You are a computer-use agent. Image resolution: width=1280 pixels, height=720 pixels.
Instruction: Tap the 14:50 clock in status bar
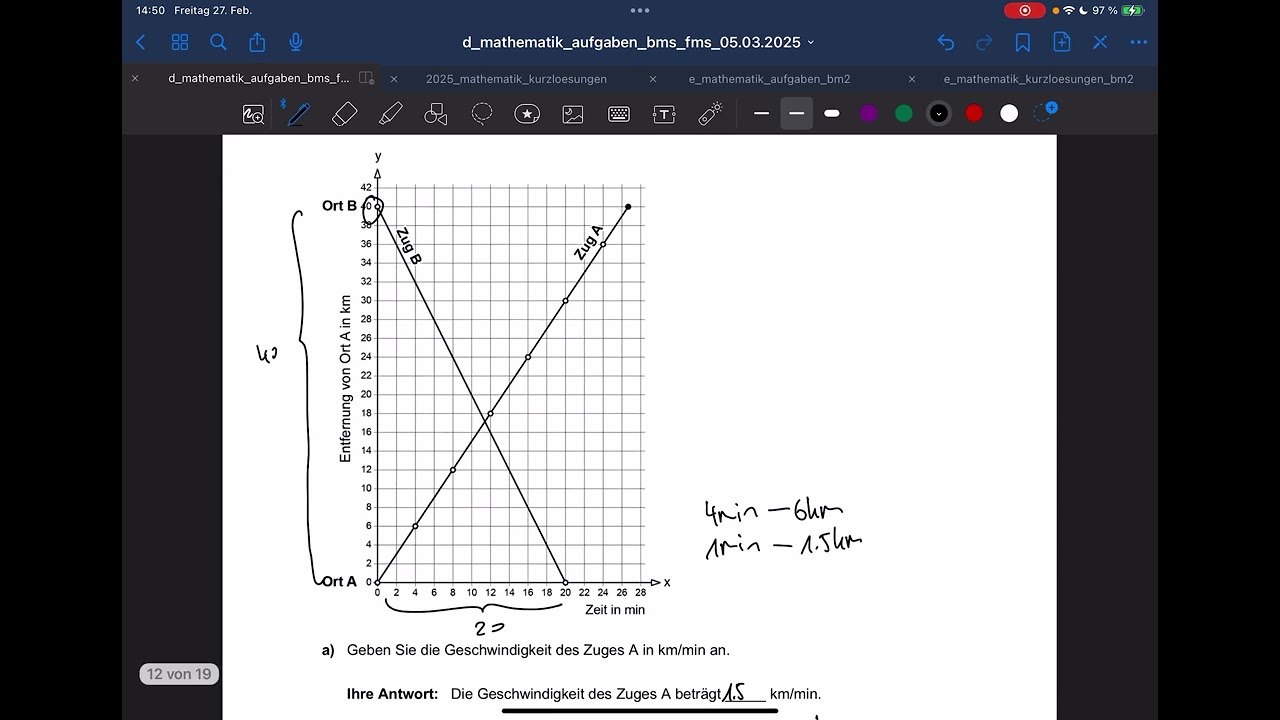coord(150,10)
